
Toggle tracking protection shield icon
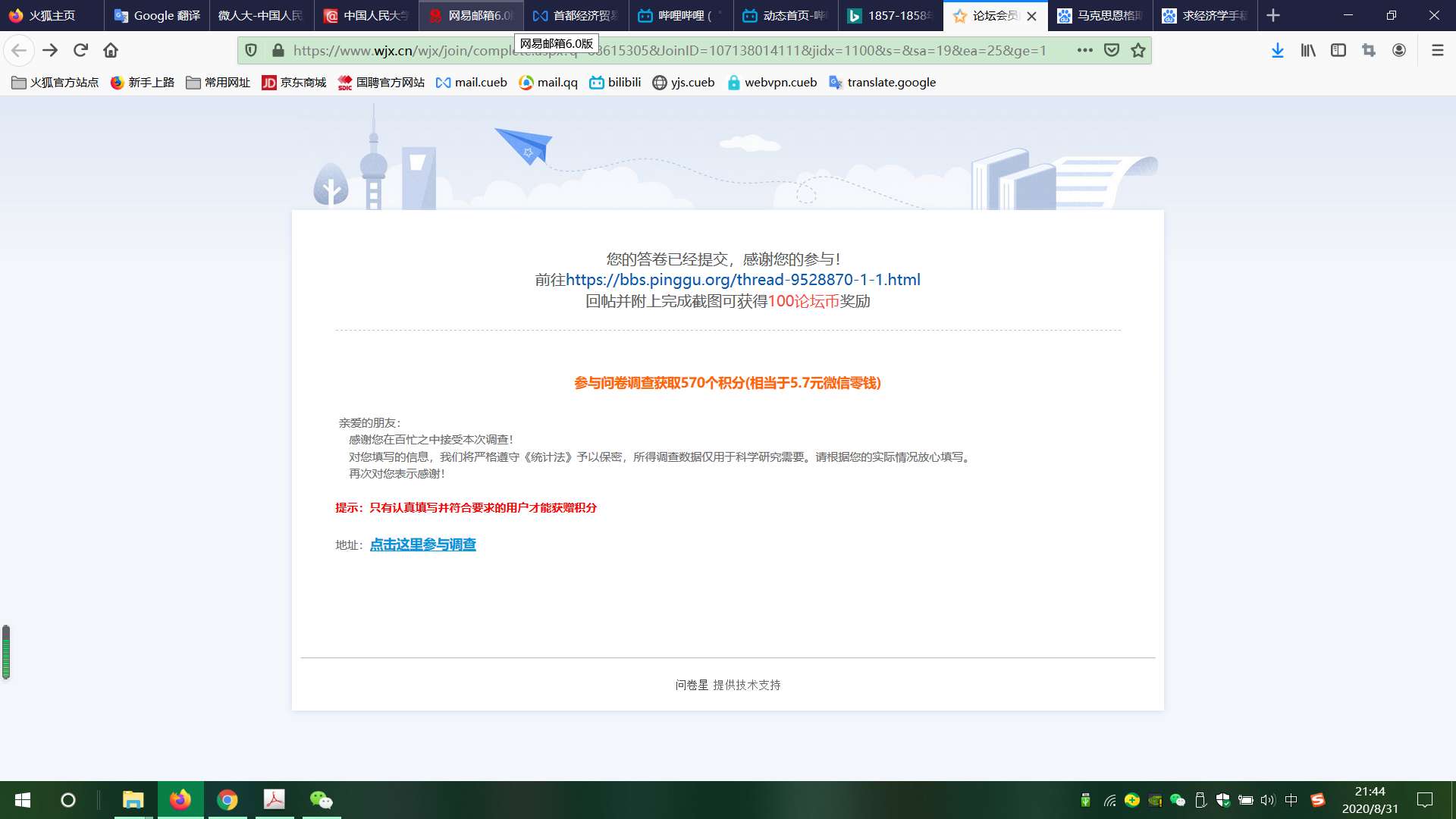[251, 50]
